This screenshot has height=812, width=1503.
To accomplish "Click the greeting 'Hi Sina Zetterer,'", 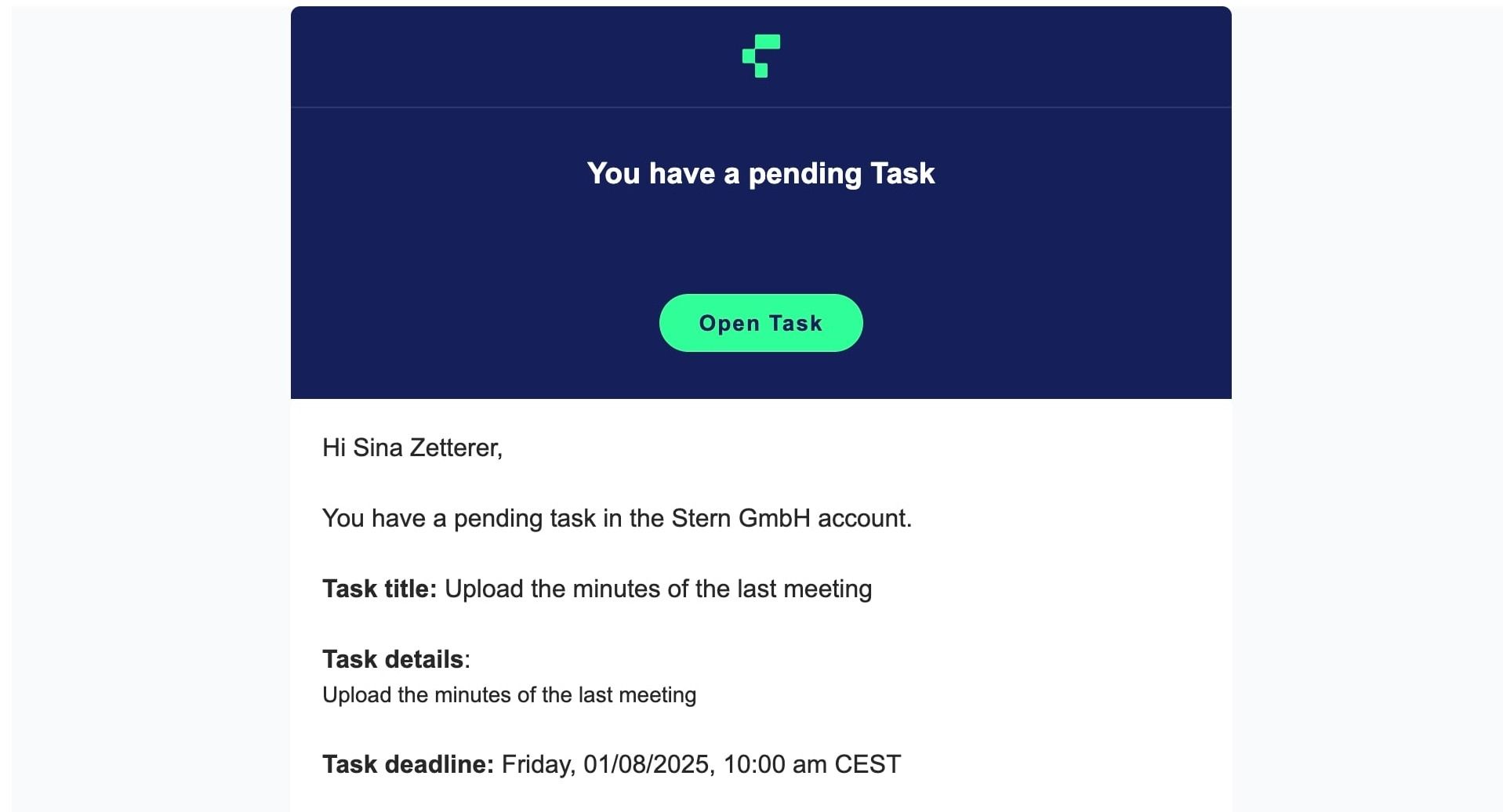I will click(x=412, y=448).
